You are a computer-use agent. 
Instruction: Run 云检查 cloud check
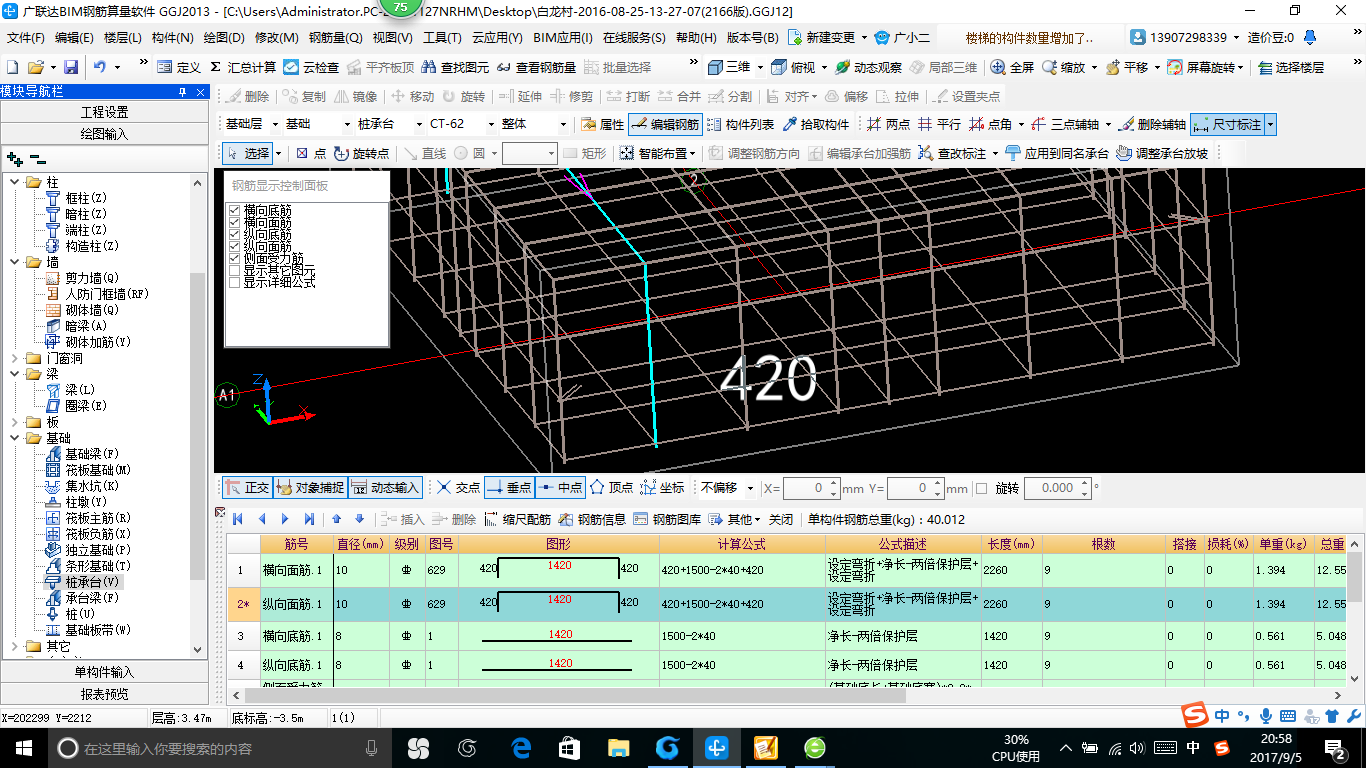pos(311,67)
